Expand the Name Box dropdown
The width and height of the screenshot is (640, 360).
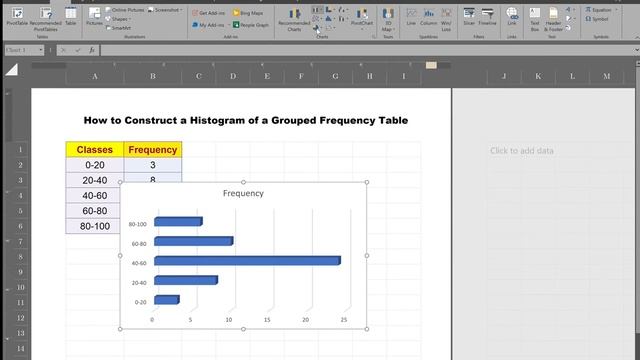[x=40, y=50]
